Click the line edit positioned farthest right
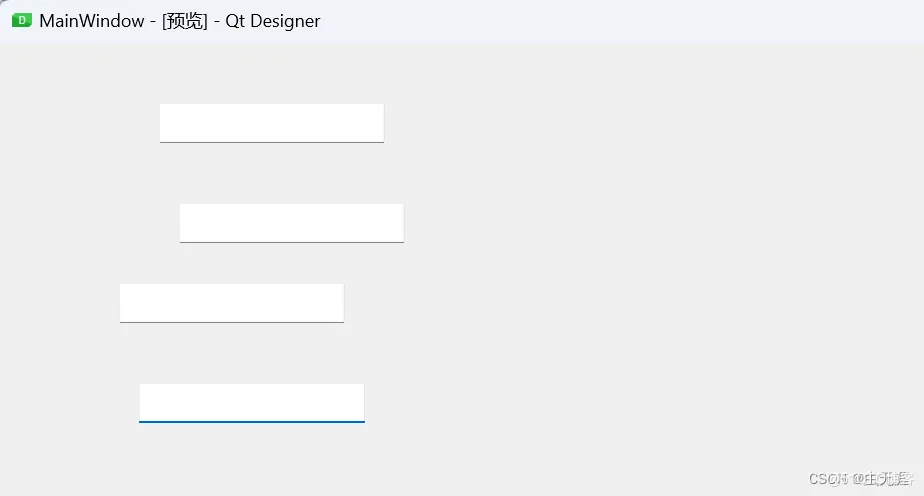 point(292,223)
